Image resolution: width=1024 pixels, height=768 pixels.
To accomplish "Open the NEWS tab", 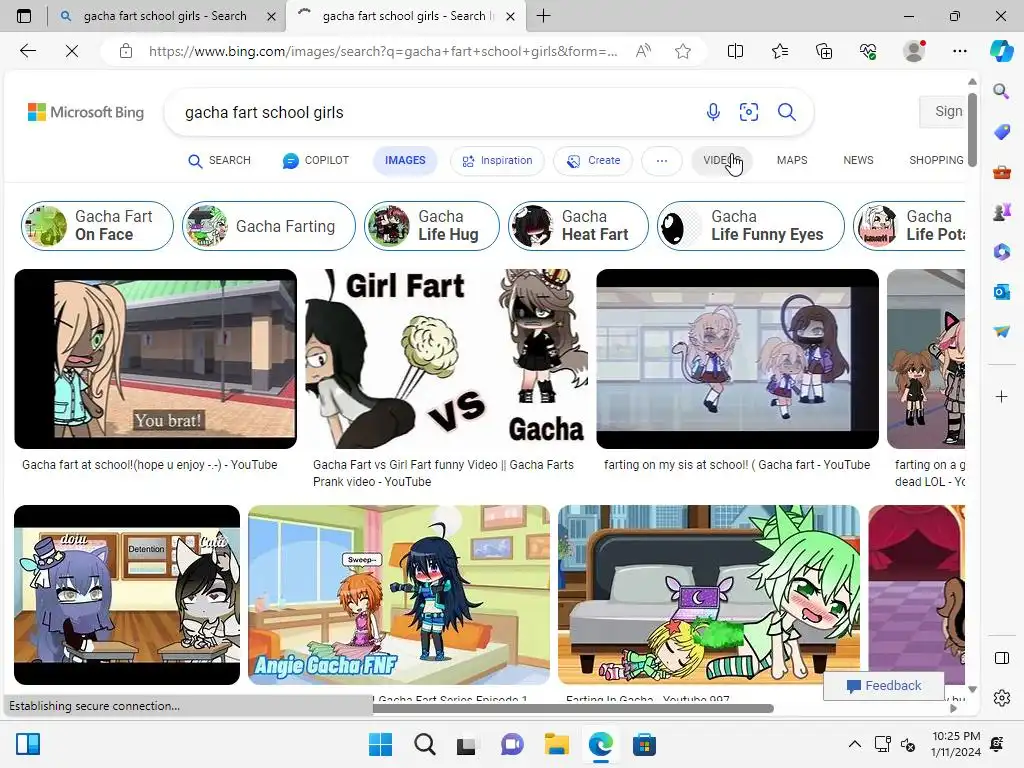I will click(858, 161).
